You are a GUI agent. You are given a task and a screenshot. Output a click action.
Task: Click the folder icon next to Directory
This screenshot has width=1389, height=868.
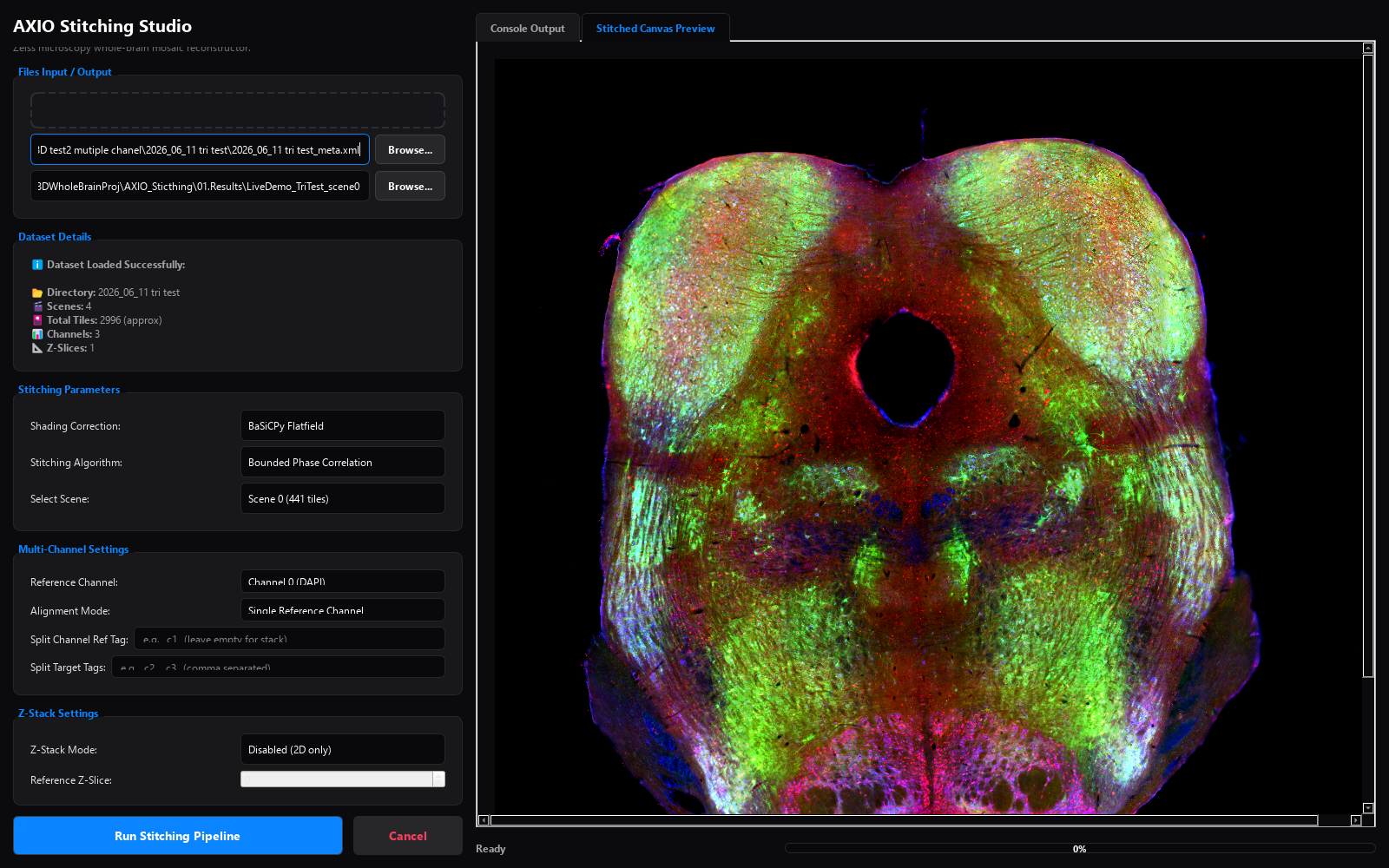37,293
